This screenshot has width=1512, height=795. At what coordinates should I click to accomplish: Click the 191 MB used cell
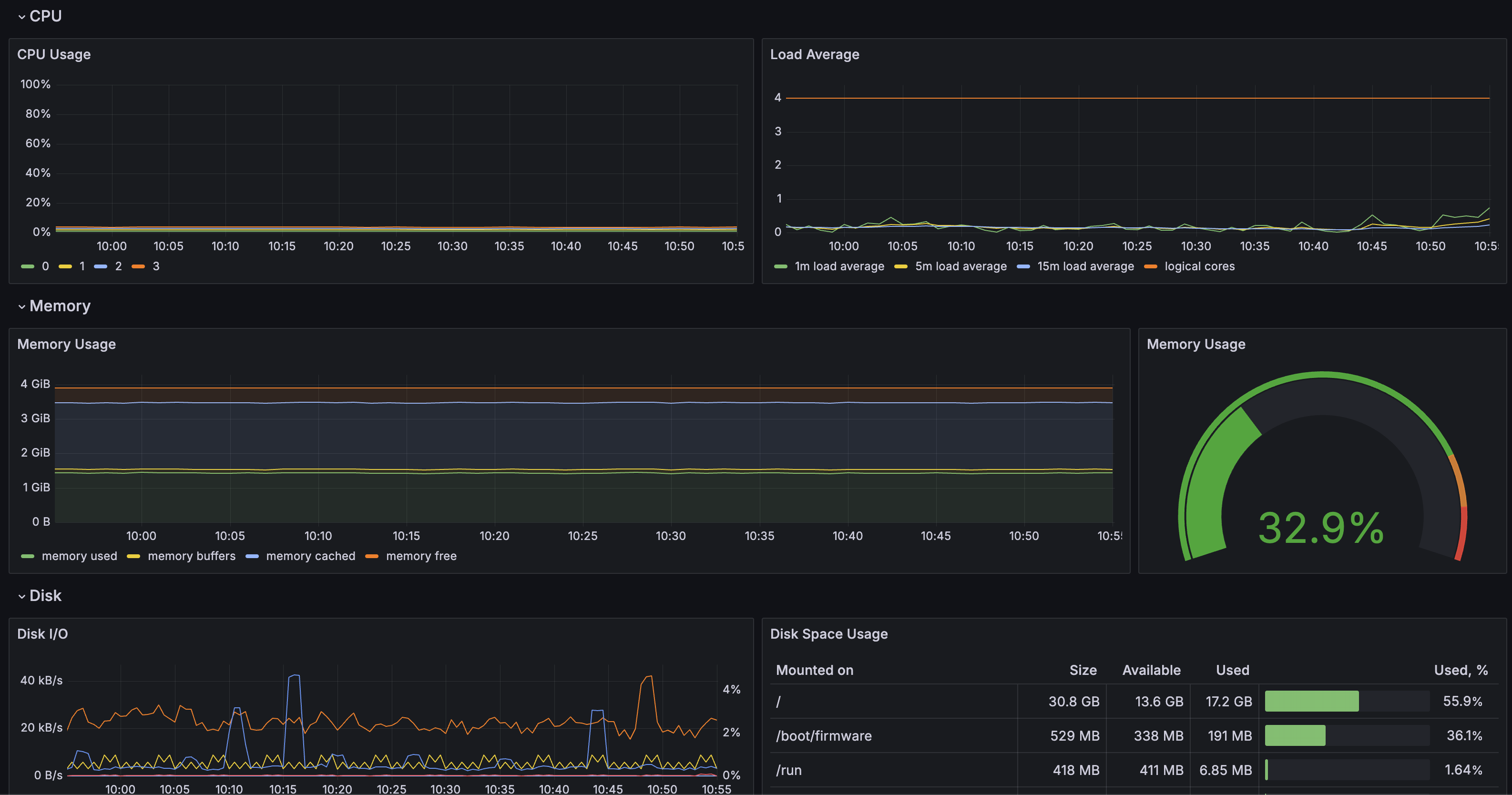click(x=1225, y=736)
